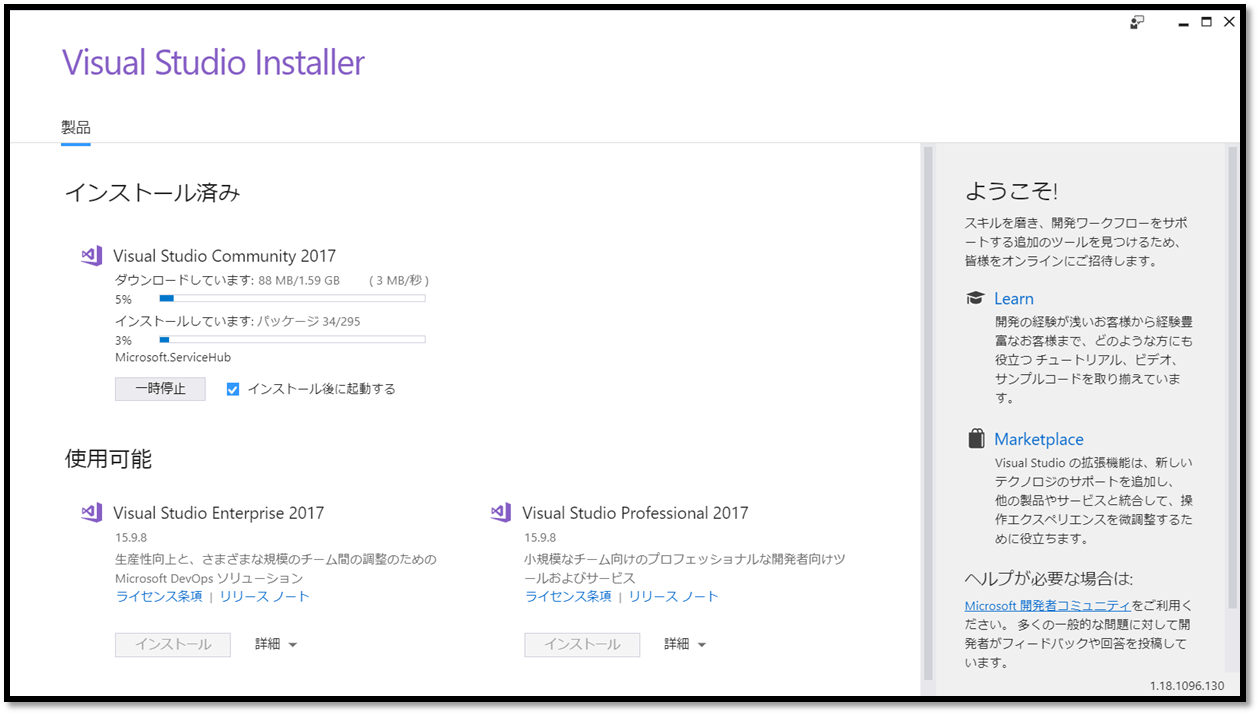Open the Microsoft 開発者コミュニティ link

coord(1048,606)
